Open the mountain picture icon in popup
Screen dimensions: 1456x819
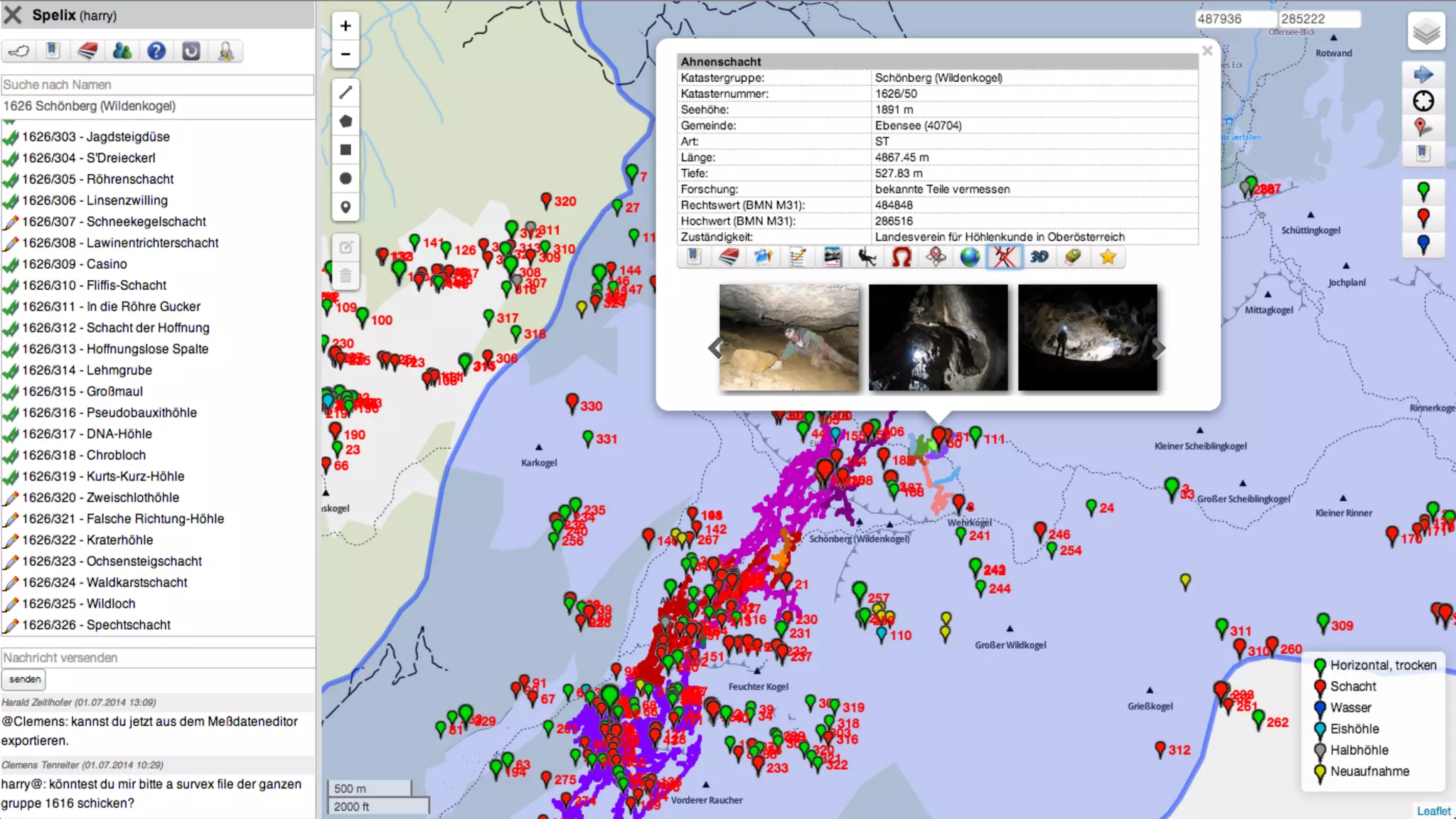833,257
